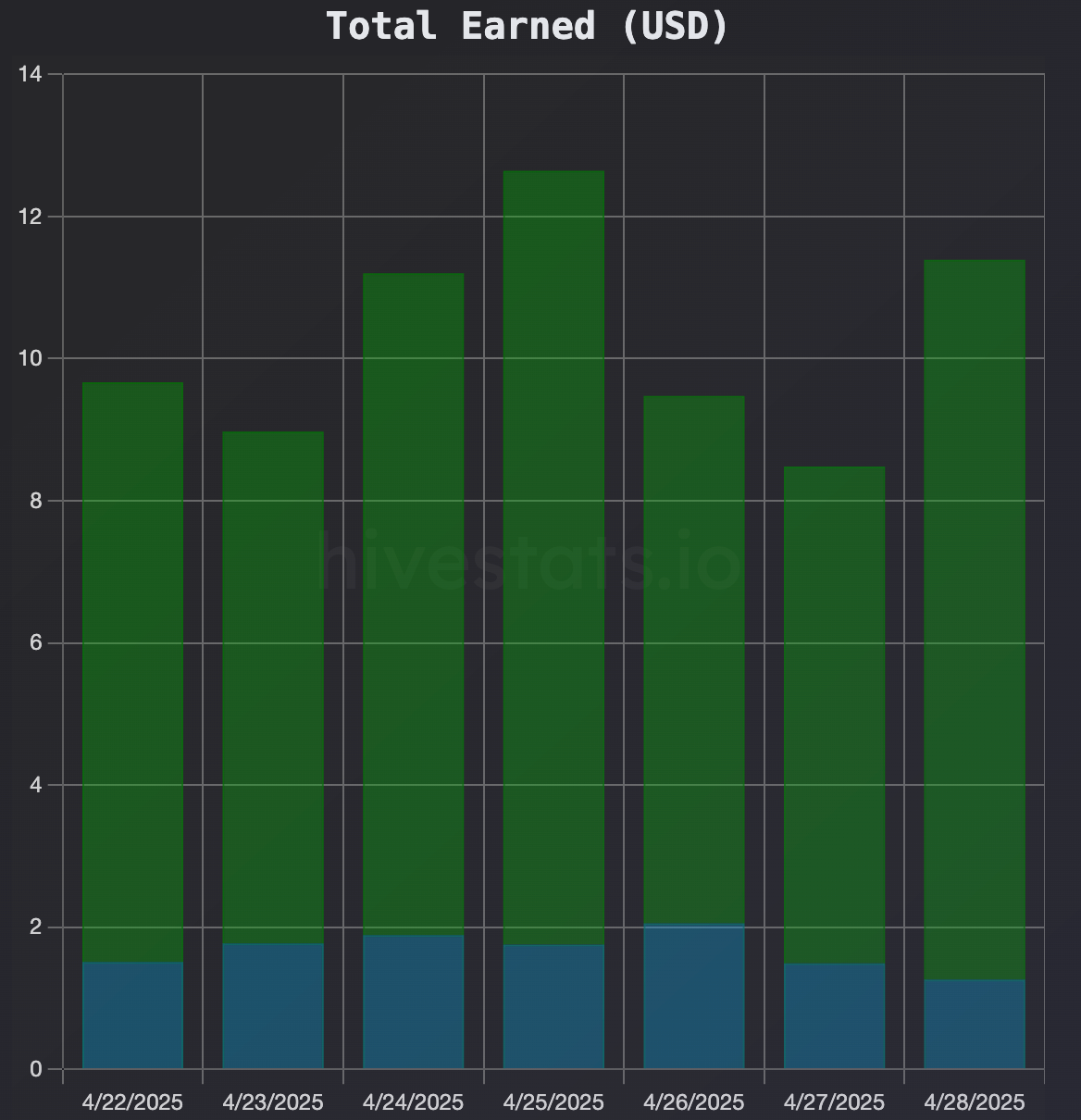Click the blue bar segment for 4/24/2025
The width and height of the screenshot is (1081, 1120).
(414, 1002)
